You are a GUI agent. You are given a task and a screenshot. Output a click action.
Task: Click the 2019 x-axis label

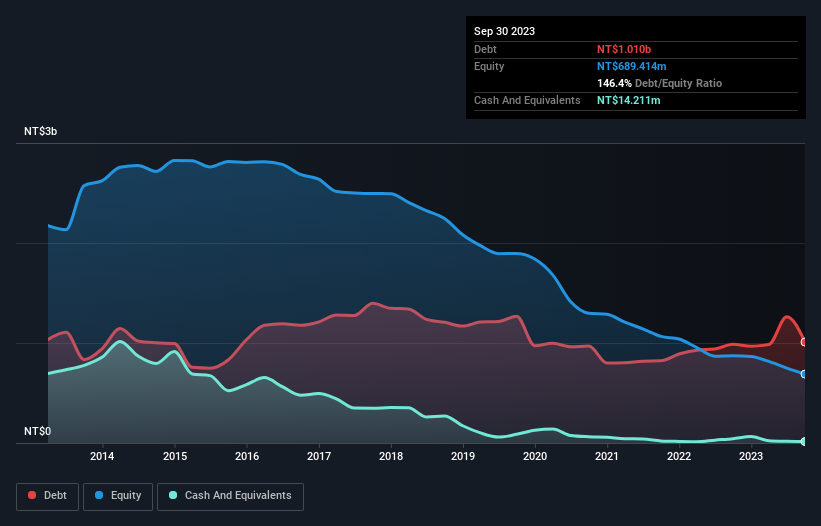click(x=463, y=456)
